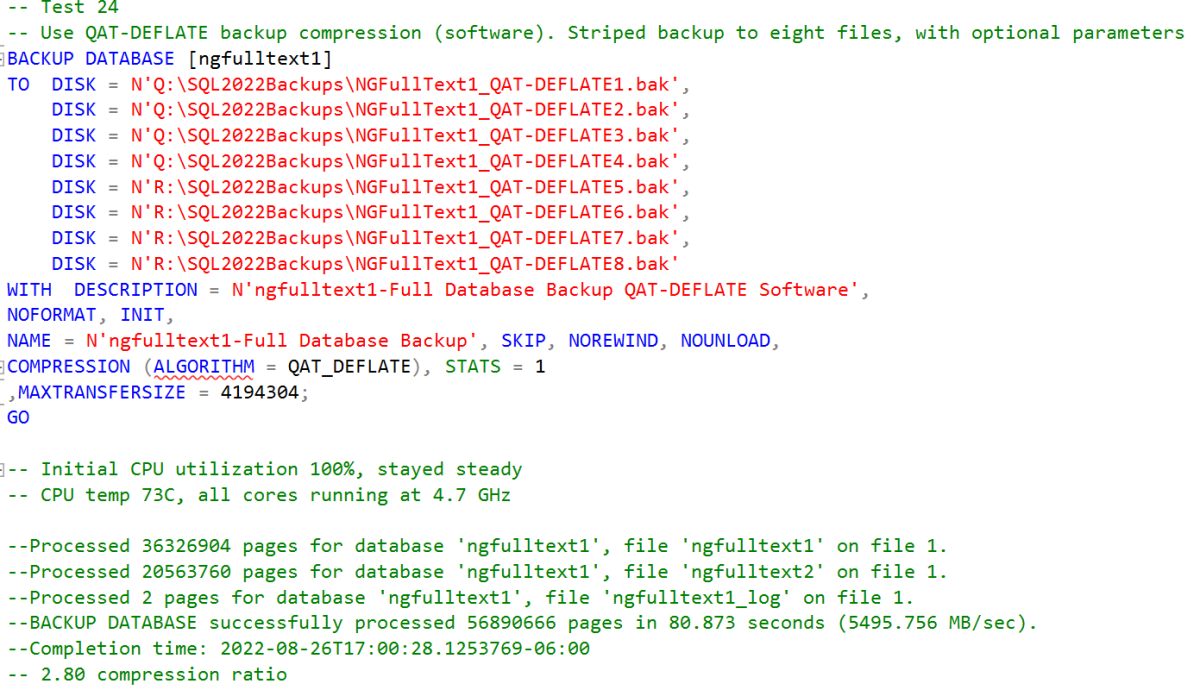Collapse the Initial CPU comment fold region

click(4, 468)
